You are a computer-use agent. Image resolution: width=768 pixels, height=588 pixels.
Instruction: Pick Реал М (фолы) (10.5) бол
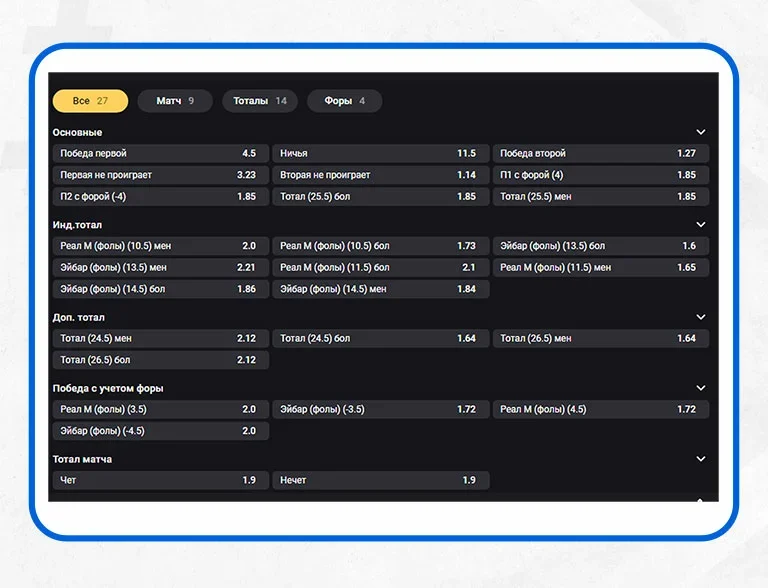381,246
